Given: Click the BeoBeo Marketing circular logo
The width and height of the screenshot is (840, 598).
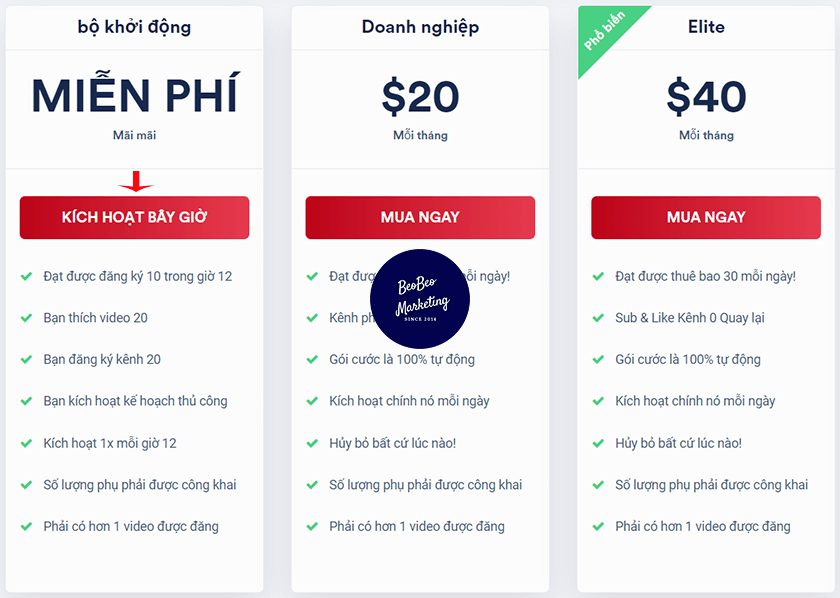Looking at the screenshot, I should coord(420,299).
